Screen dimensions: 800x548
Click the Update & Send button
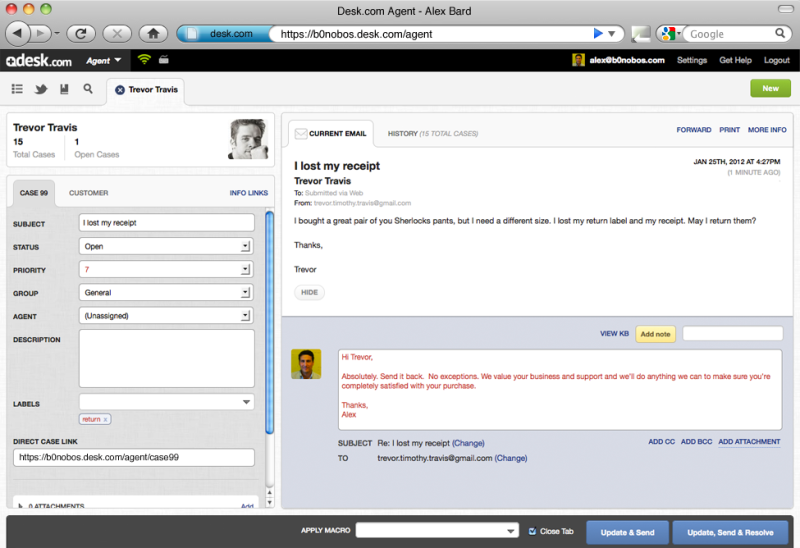(x=627, y=532)
